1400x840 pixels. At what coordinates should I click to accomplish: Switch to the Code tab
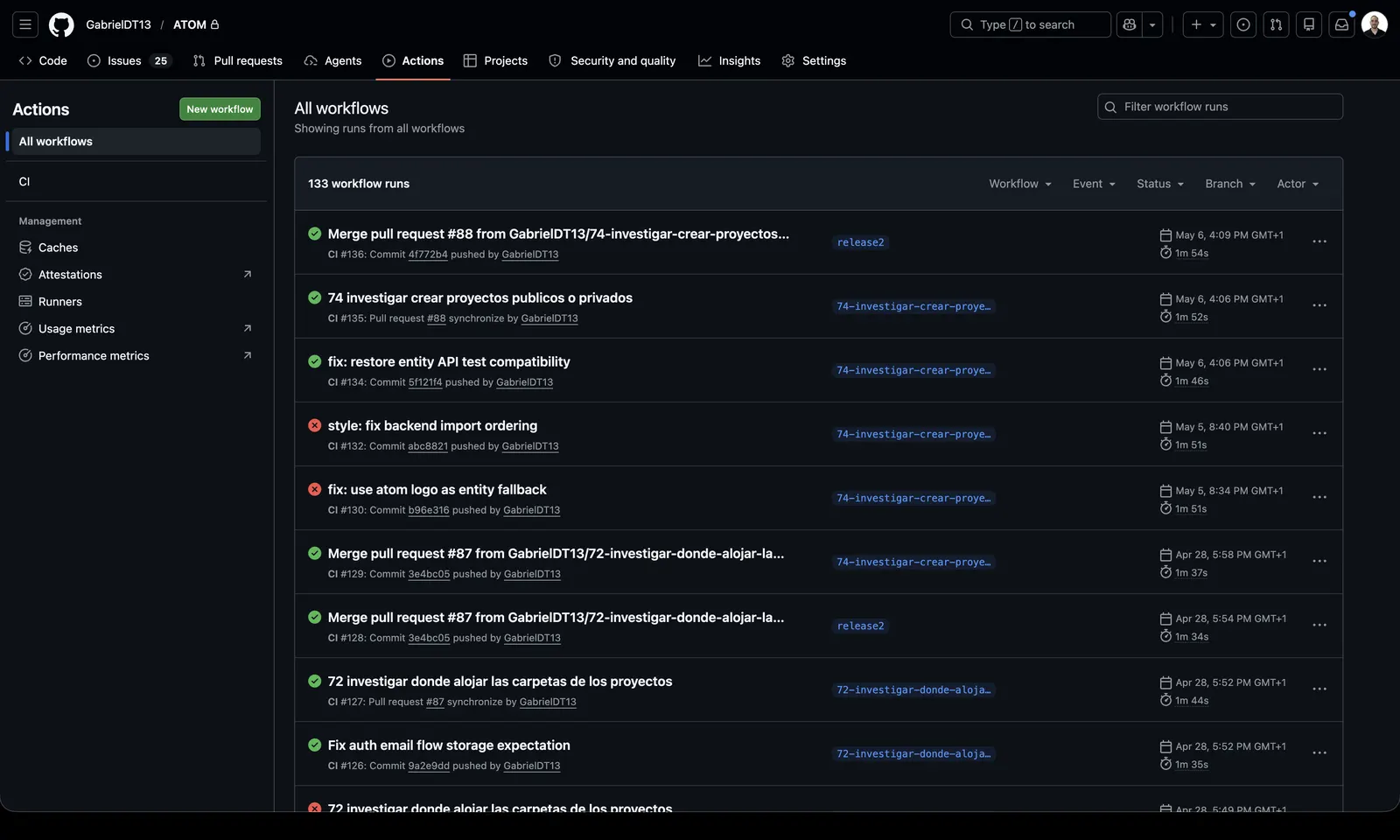click(43, 61)
